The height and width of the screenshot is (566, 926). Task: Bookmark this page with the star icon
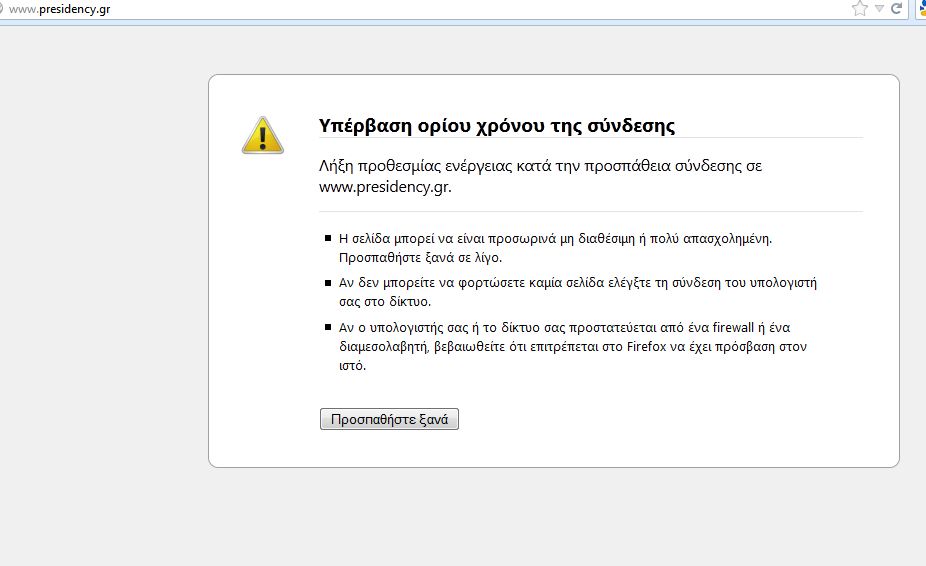859,9
